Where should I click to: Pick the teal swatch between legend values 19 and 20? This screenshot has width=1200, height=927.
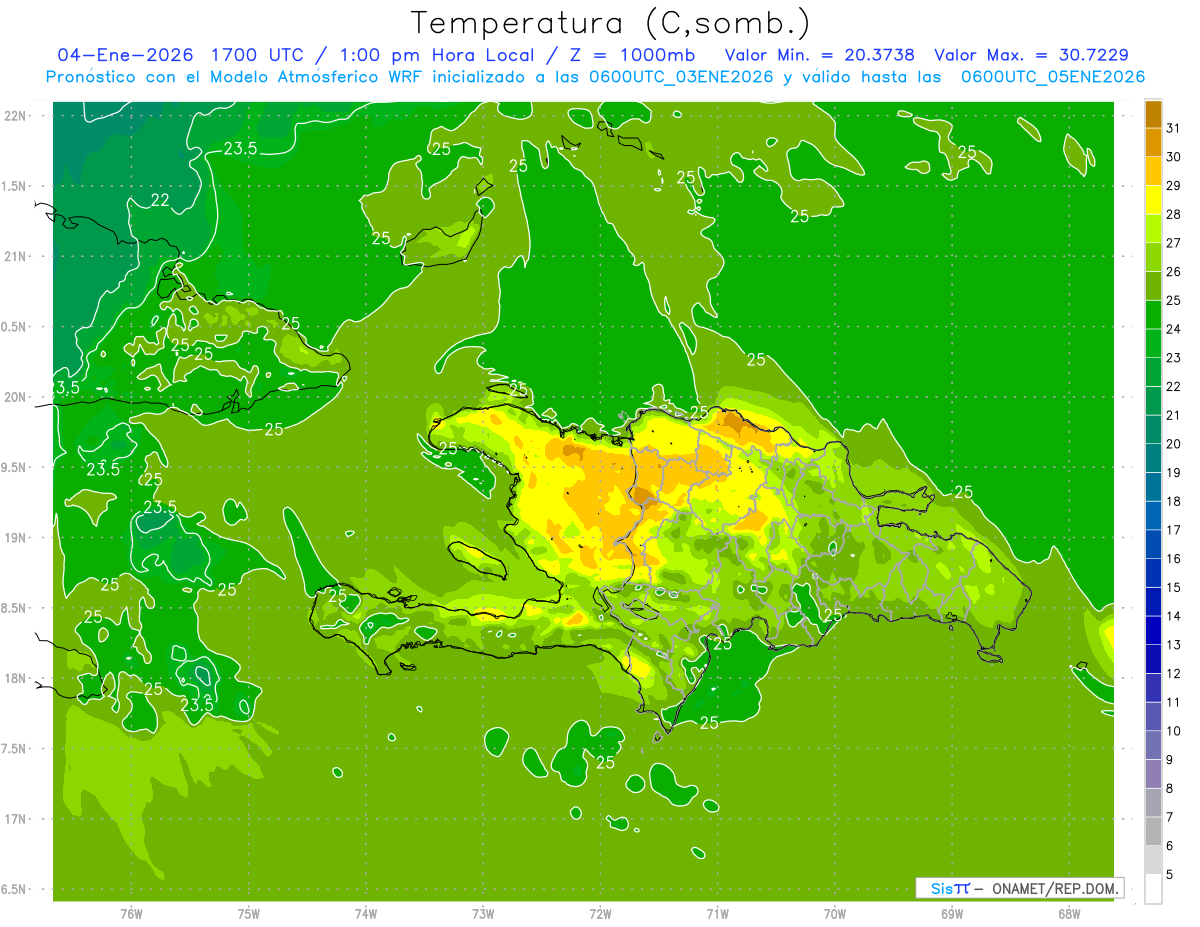click(1154, 458)
